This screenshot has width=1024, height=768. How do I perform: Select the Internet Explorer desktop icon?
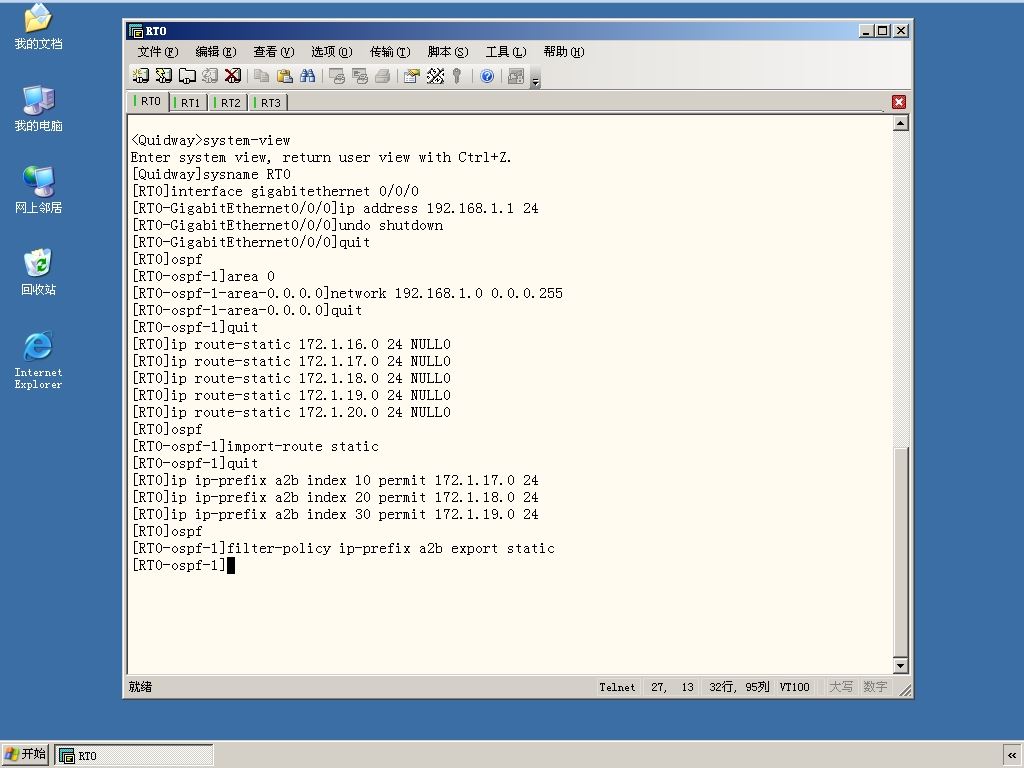[x=39, y=360]
